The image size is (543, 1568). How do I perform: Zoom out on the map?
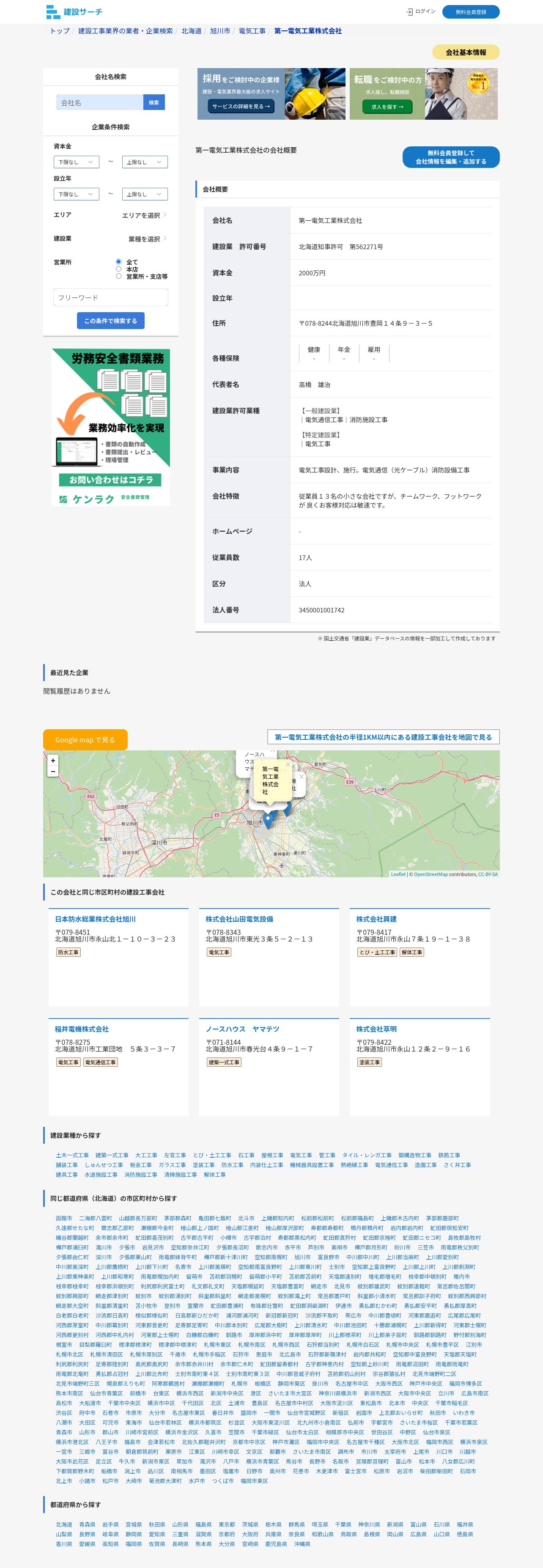53,771
